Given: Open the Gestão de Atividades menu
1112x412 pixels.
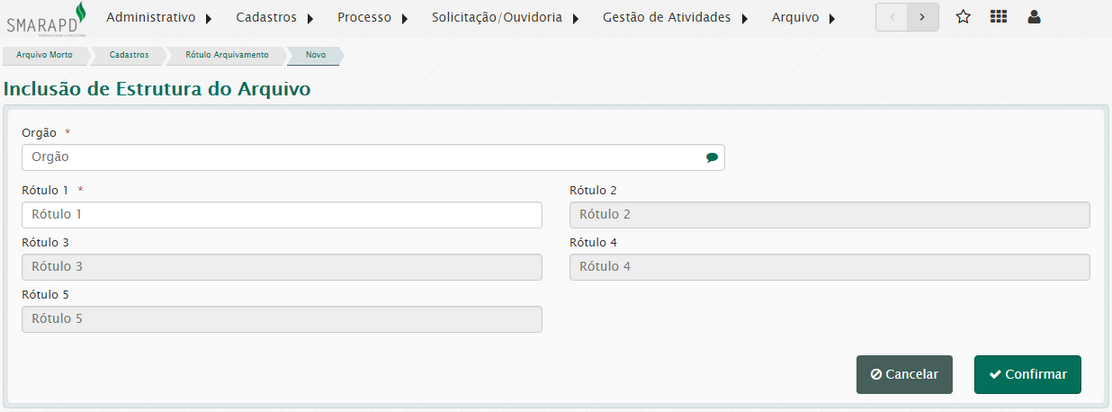Looking at the screenshot, I should [x=675, y=18].
